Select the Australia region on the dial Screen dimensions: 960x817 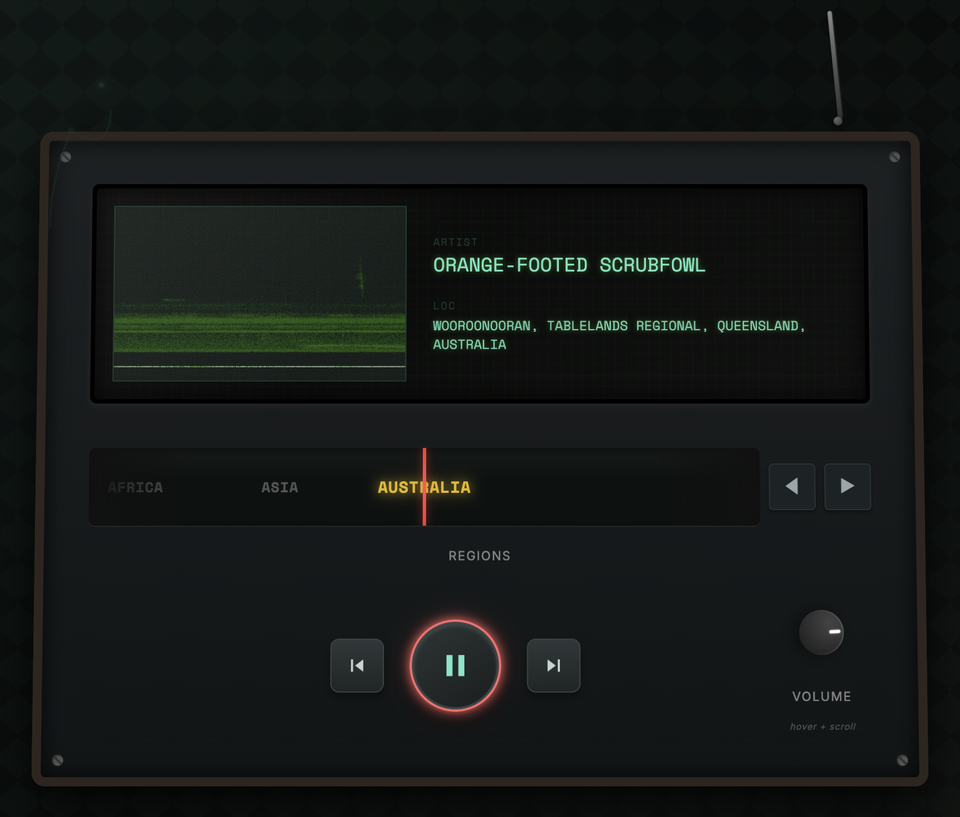pyautogui.click(x=424, y=488)
